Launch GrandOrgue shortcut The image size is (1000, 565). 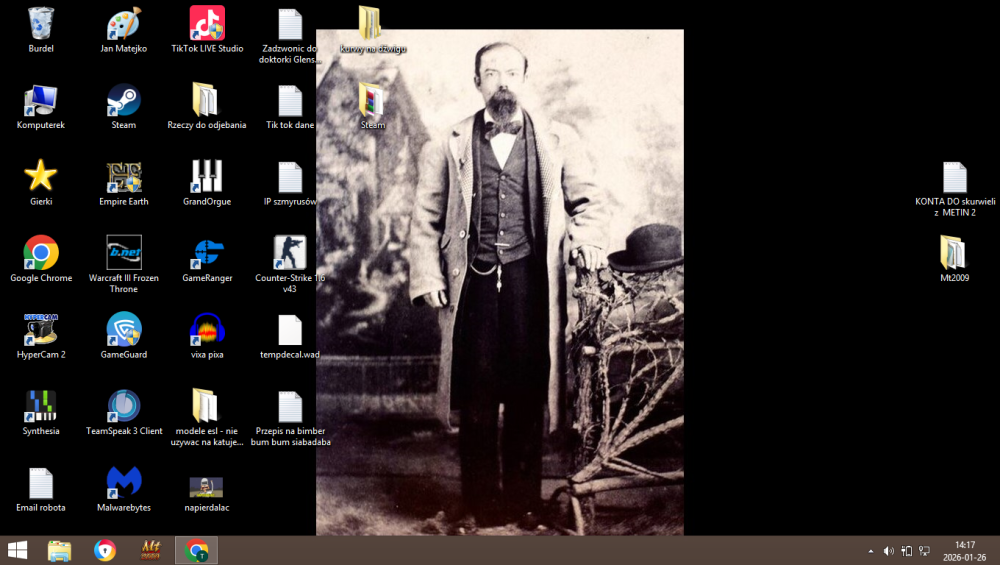click(207, 176)
